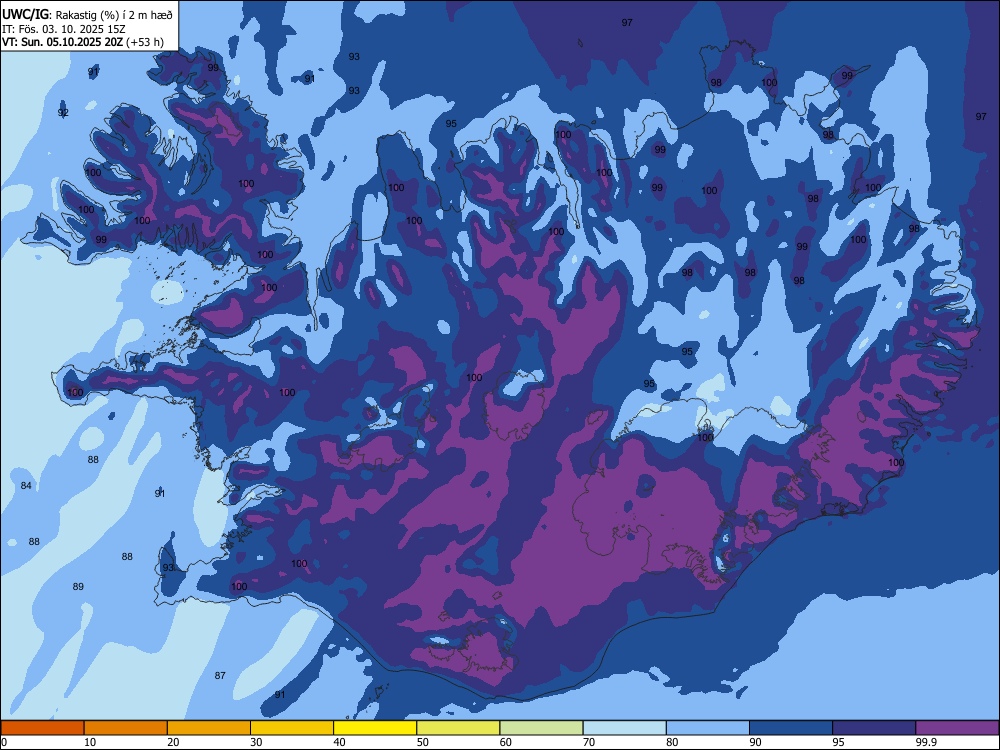Click the 'IT: Fös. 03. 10. 2025 15Z' line
Viewport: 1000px width, 750px height.
tap(64, 29)
